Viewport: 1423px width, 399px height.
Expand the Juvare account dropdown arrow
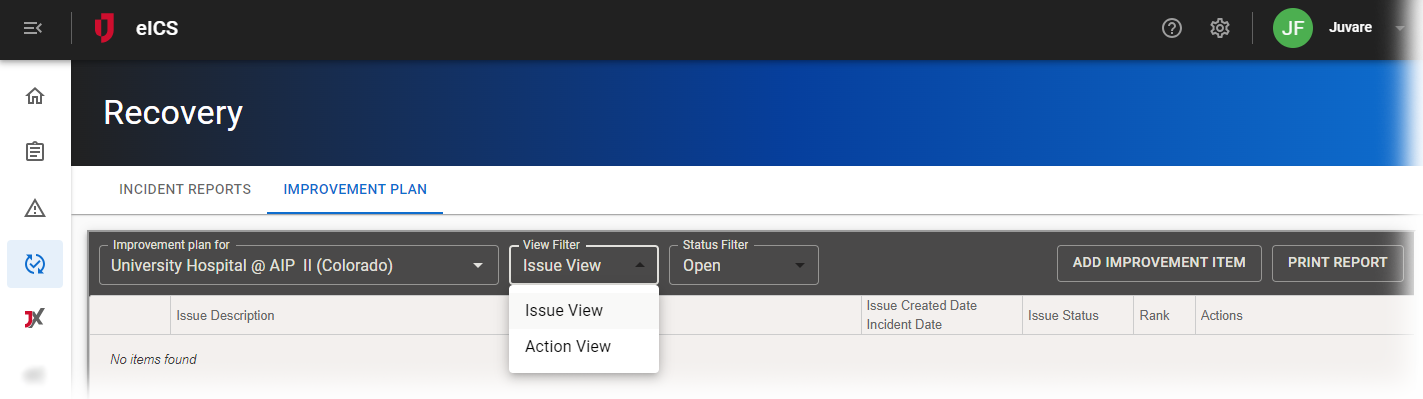click(1400, 28)
